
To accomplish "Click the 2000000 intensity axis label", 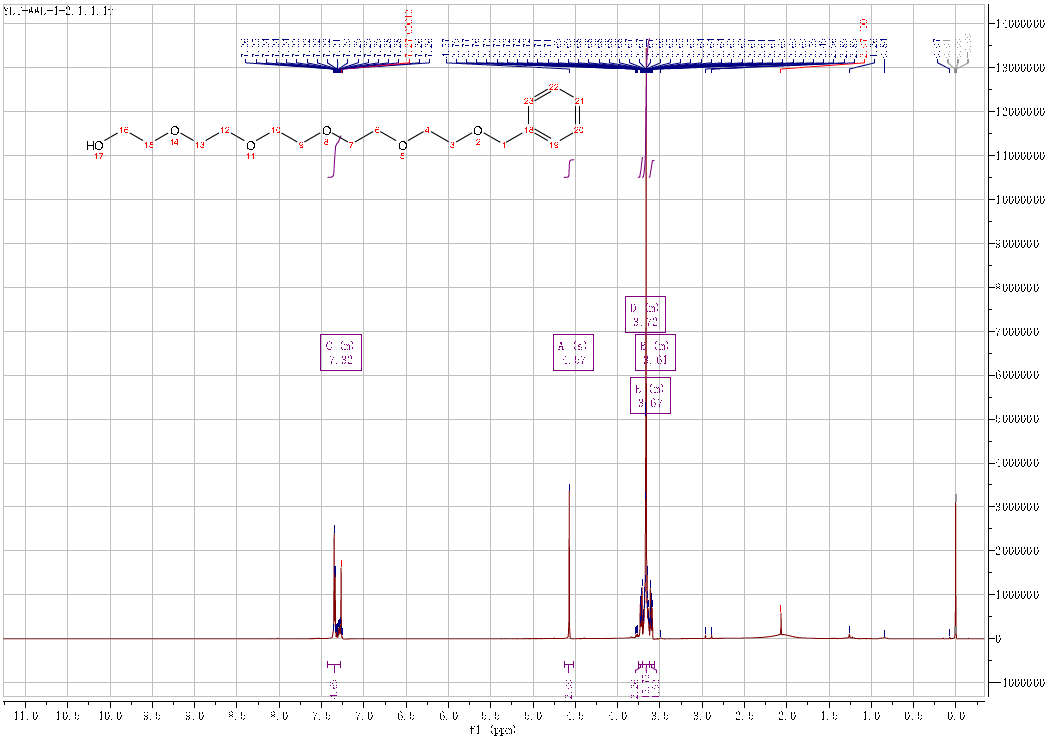I will (1018, 551).
